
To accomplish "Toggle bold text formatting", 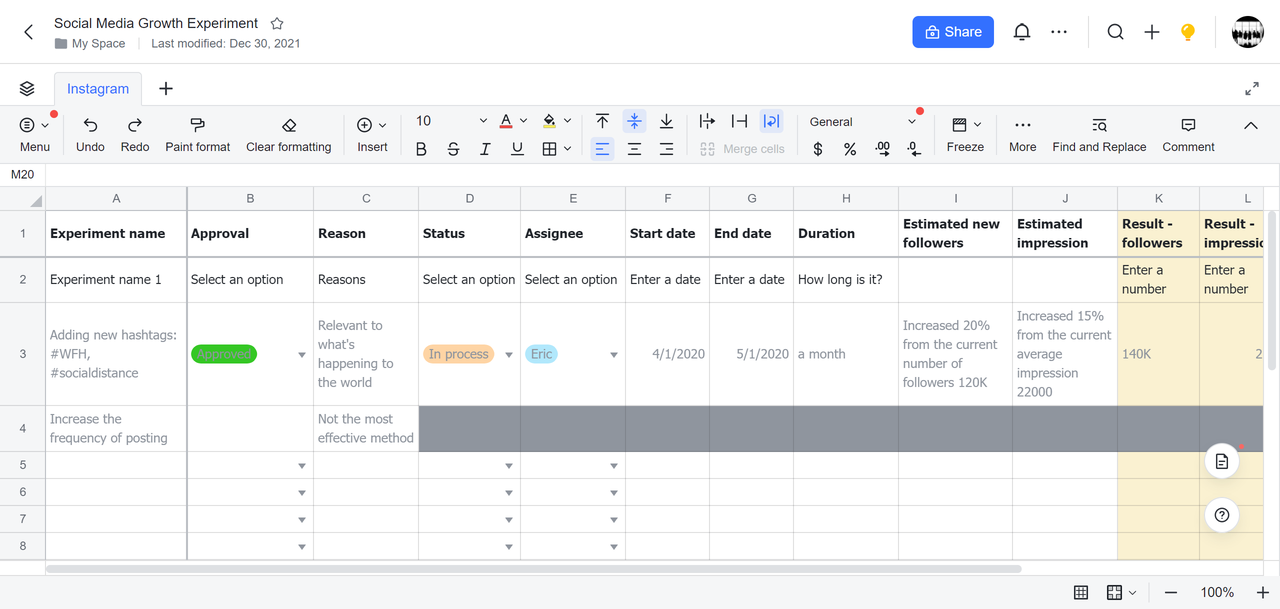I will click(x=421, y=149).
